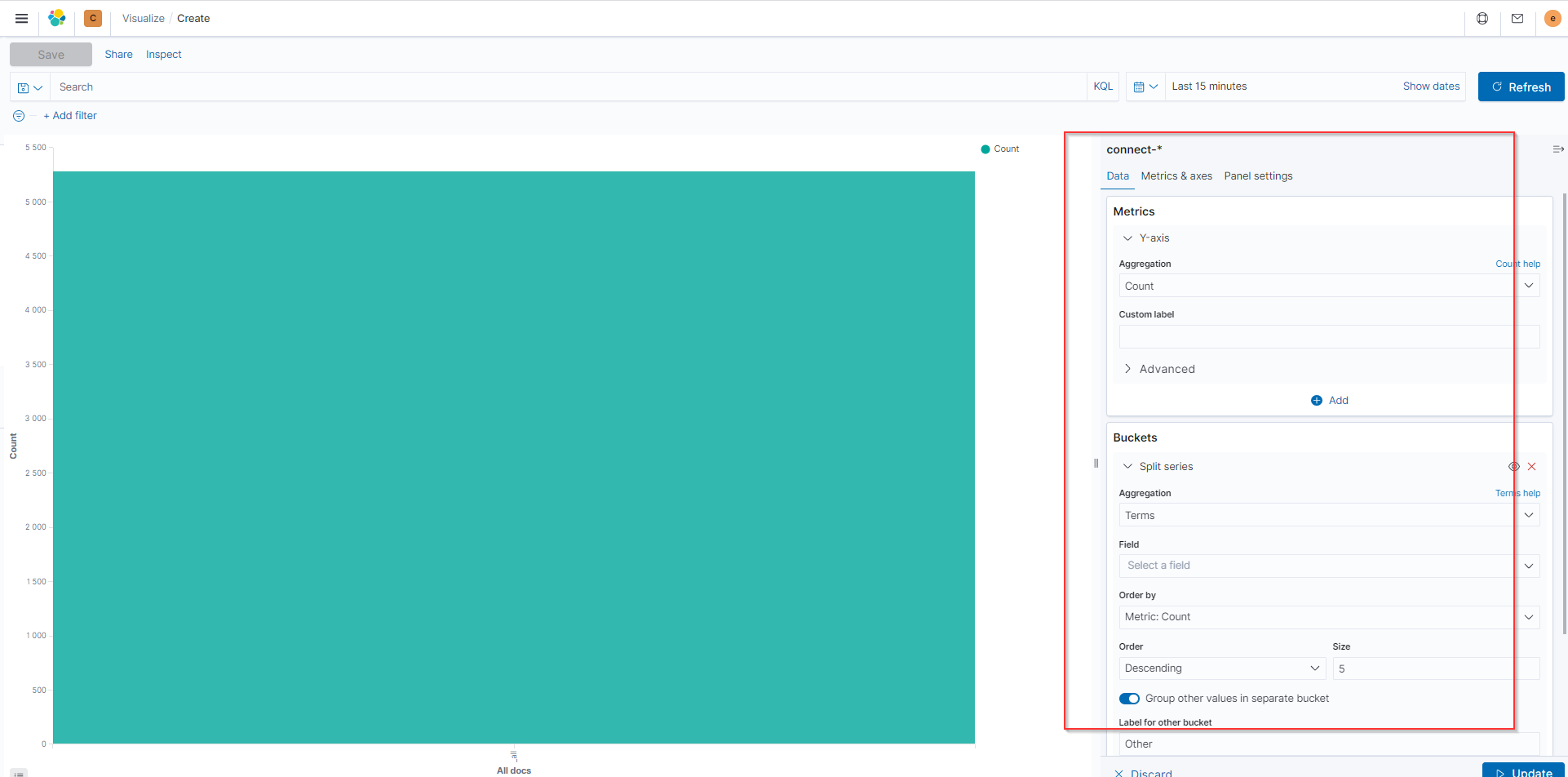Click Last 15 minutes time range
This screenshot has width=1568, height=777.
(x=1209, y=87)
